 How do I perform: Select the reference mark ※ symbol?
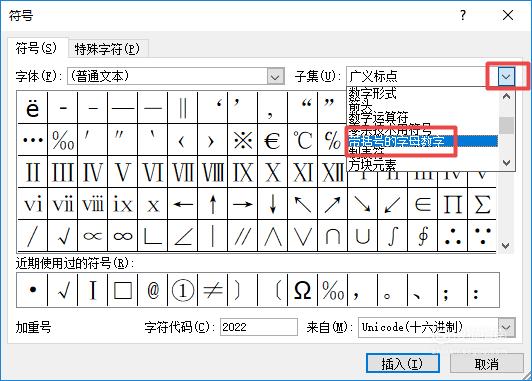243,139
